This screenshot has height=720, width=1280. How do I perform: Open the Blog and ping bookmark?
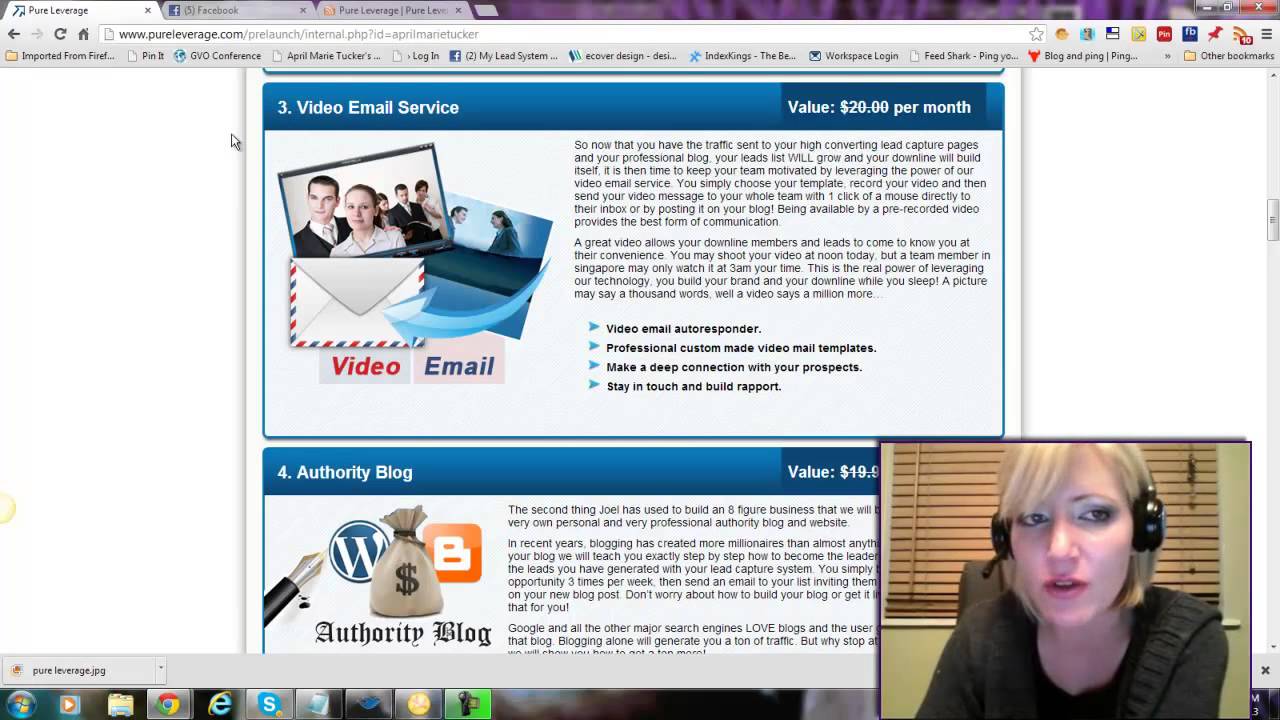(x=1083, y=56)
